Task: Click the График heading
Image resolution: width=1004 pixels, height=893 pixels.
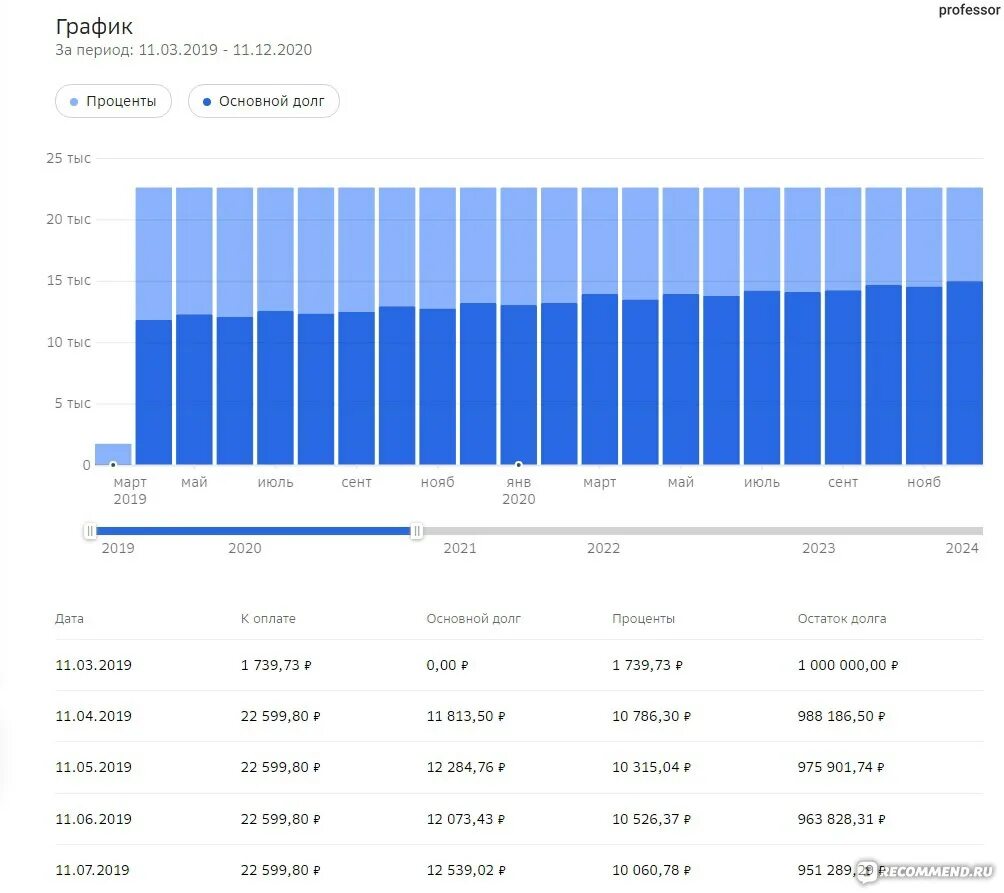Action: (94, 27)
